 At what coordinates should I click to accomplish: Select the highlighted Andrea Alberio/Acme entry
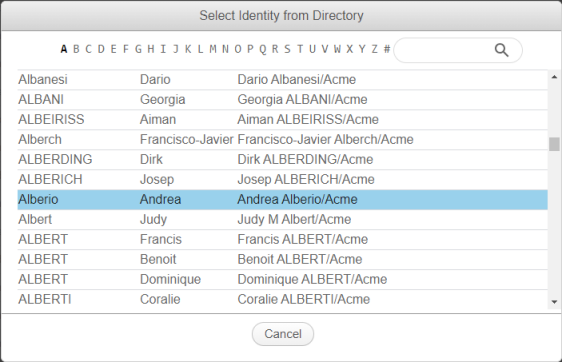(282, 200)
